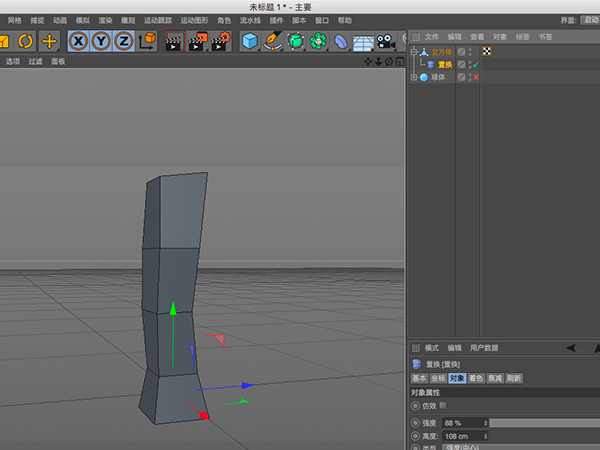
Task: Click the purple Deformer bend icon
Action: pyautogui.click(x=341, y=41)
